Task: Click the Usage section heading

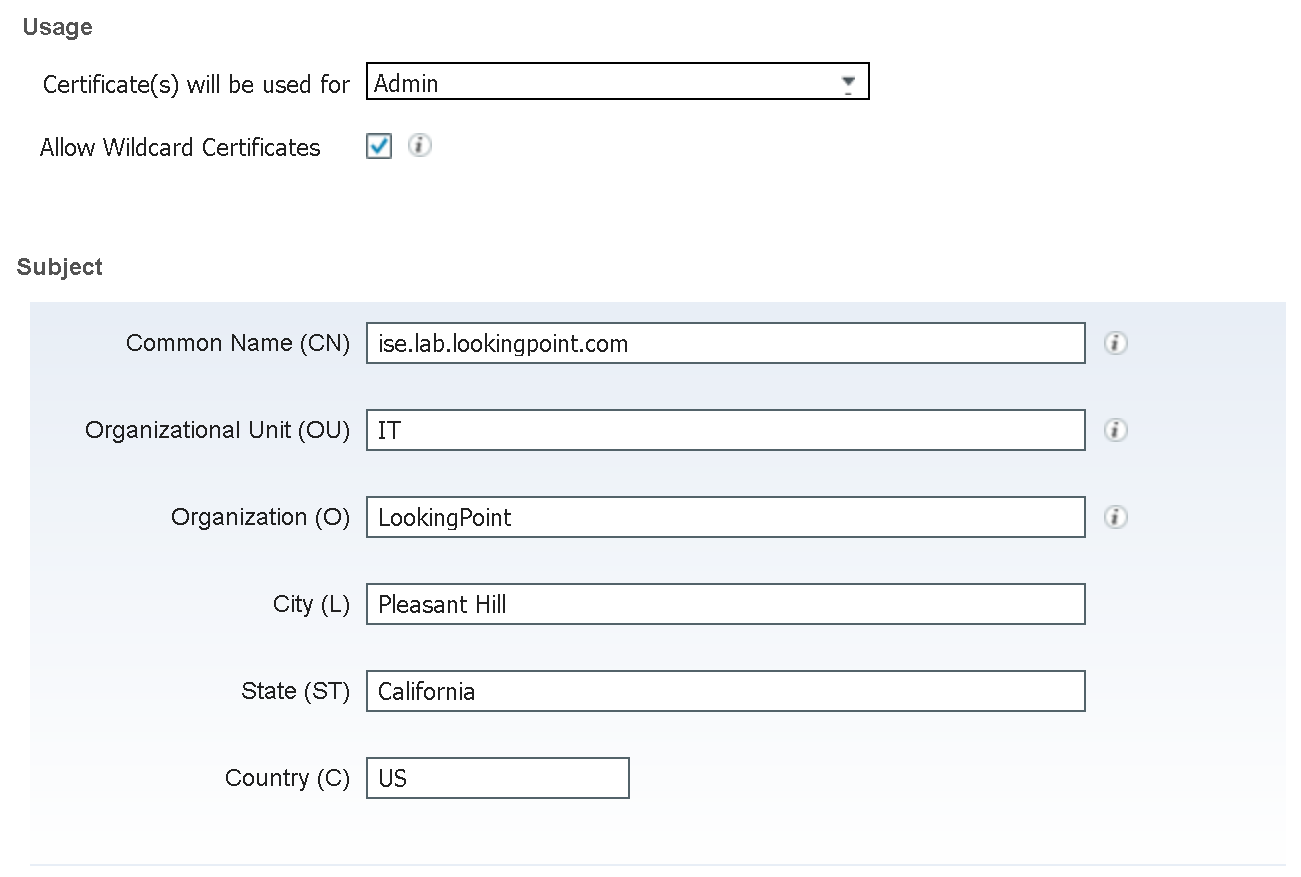Action: (x=56, y=27)
